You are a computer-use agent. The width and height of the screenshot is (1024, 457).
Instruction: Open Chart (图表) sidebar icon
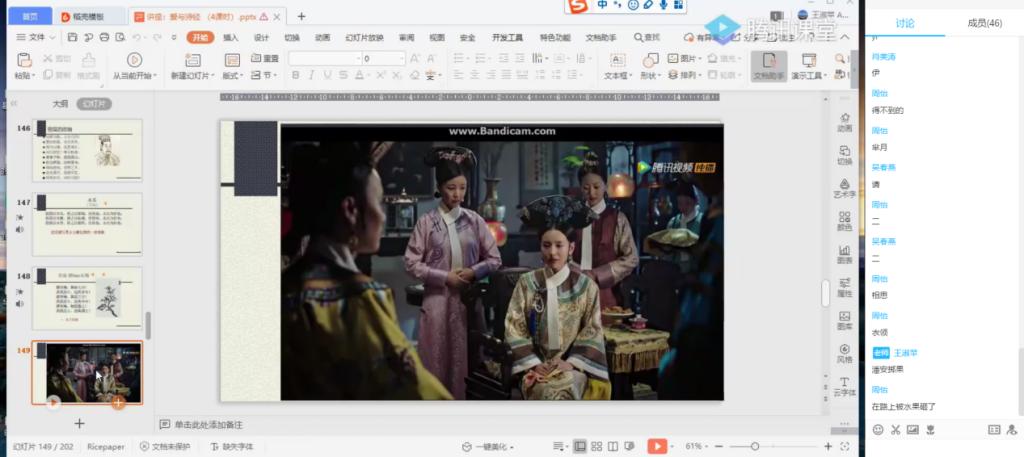[x=845, y=254]
